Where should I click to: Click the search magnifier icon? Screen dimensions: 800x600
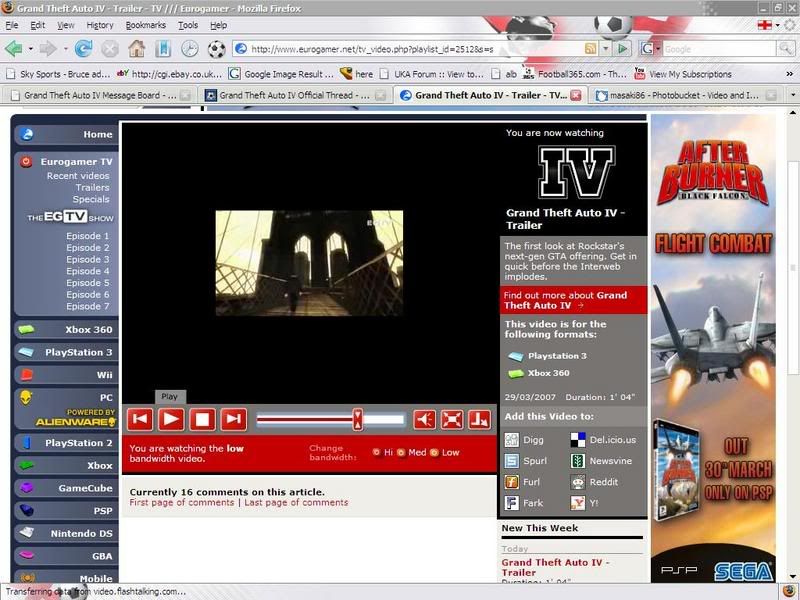pyautogui.click(x=785, y=49)
